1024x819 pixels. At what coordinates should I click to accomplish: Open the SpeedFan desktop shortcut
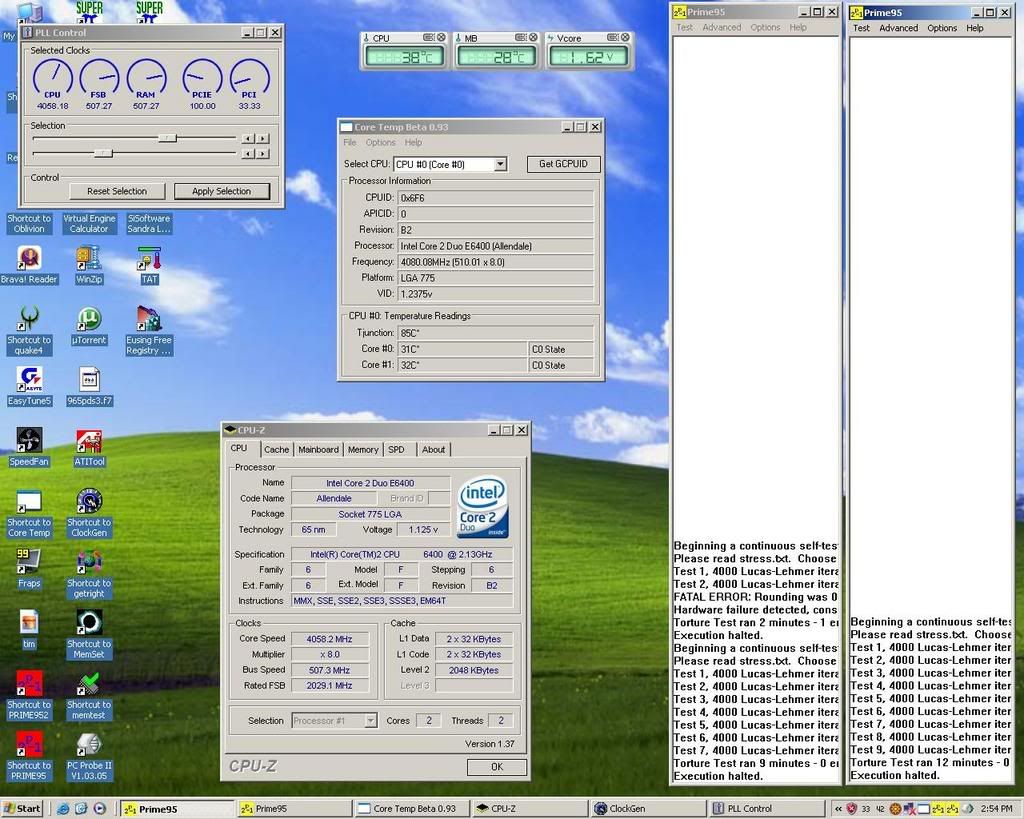tap(29, 441)
